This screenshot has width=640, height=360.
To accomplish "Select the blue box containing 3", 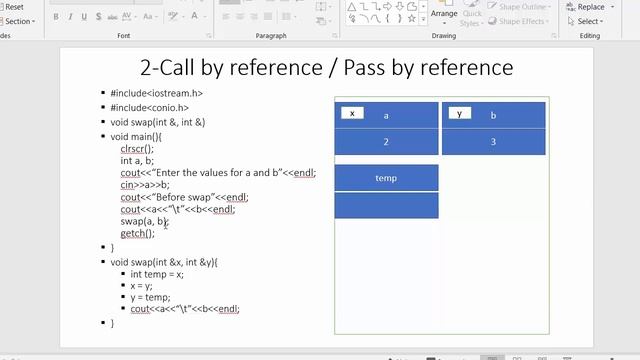I will pyautogui.click(x=493, y=142).
